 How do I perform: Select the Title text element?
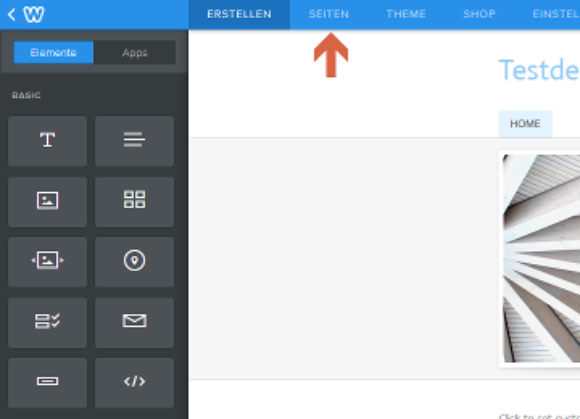47,141
